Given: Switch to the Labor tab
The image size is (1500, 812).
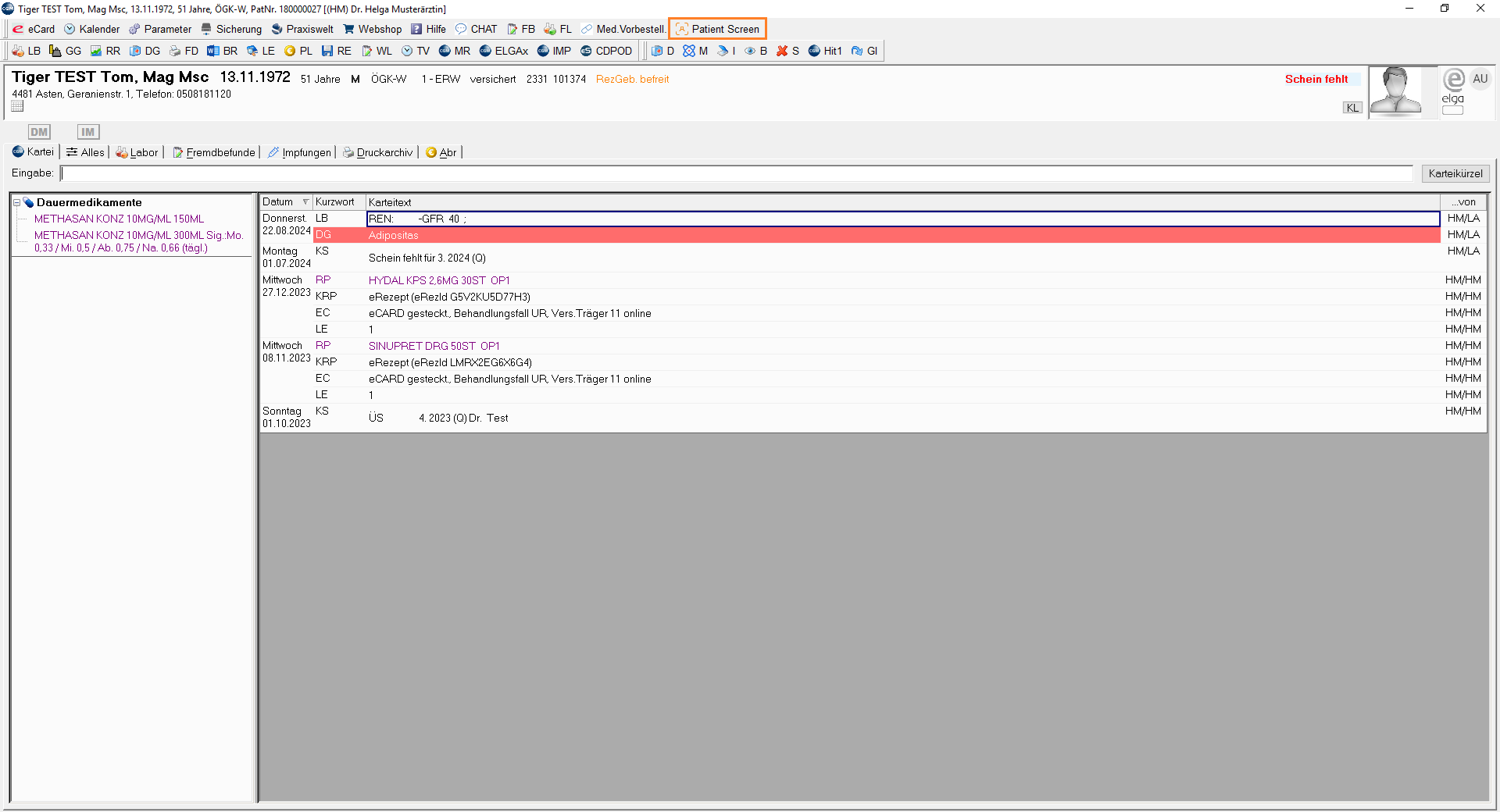Looking at the screenshot, I should pos(137,152).
